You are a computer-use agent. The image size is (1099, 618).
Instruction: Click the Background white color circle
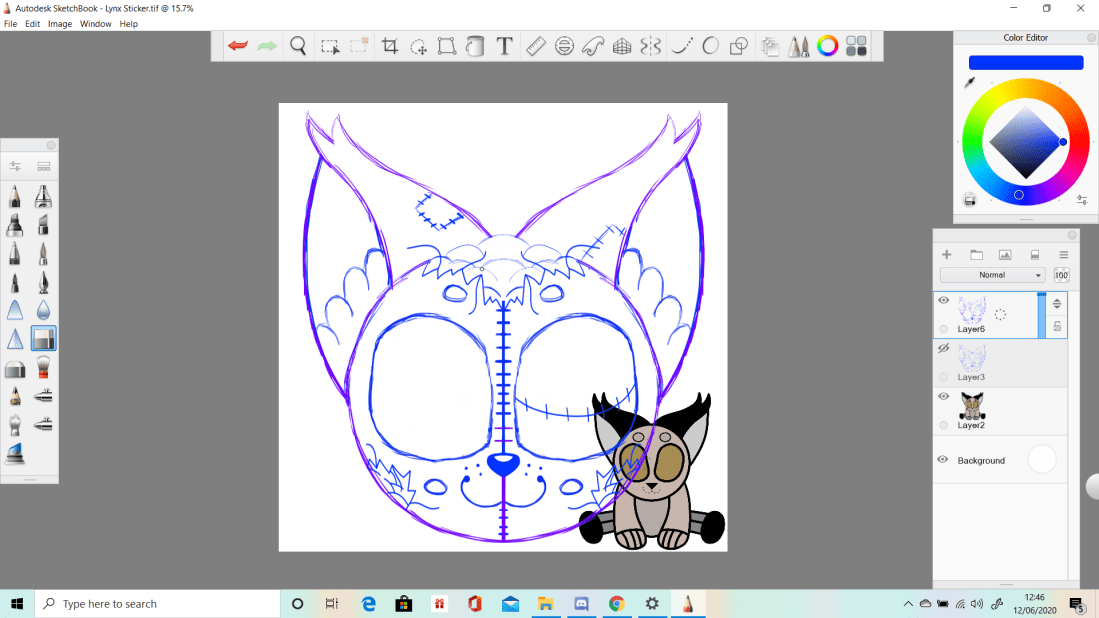[1042, 460]
